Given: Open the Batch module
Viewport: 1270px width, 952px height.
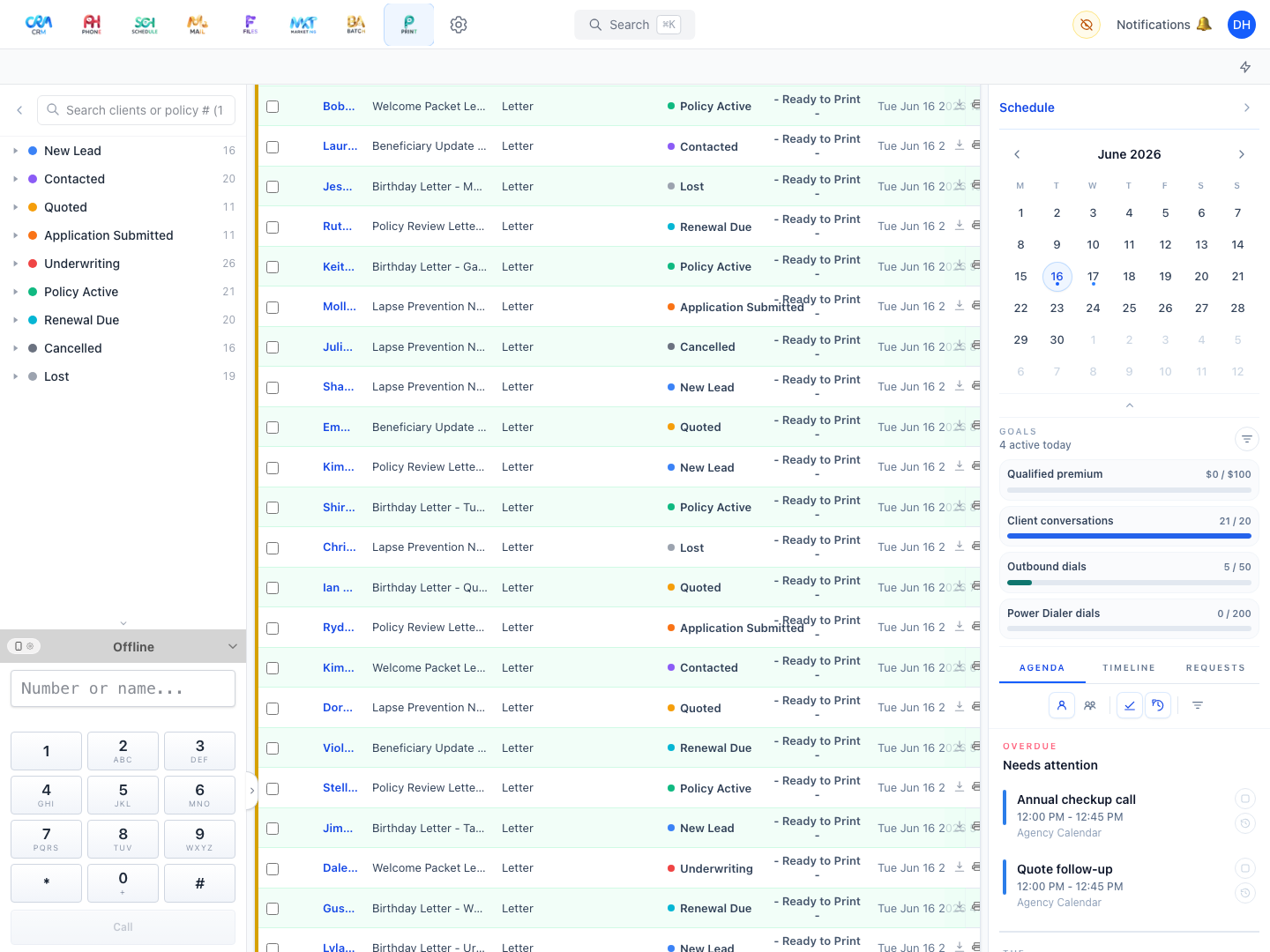Looking at the screenshot, I should (x=356, y=25).
